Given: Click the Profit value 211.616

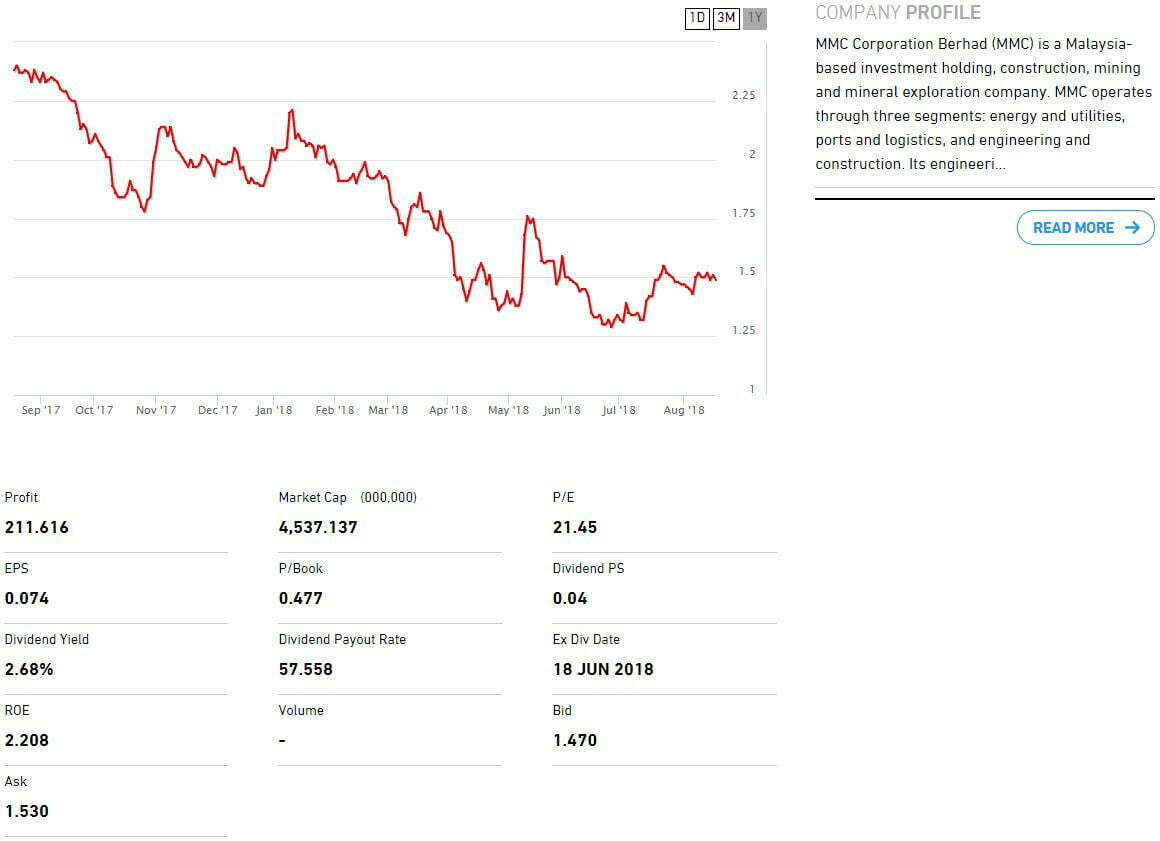Looking at the screenshot, I should click(x=36, y=527).
